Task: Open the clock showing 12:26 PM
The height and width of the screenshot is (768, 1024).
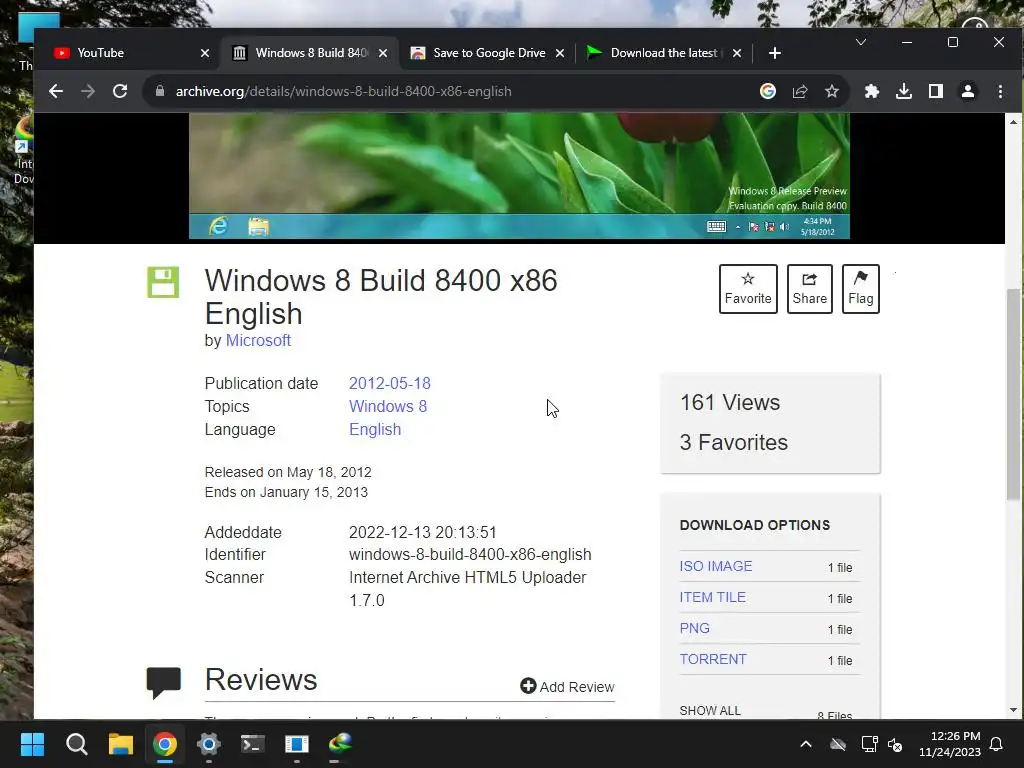Action: 950,744
